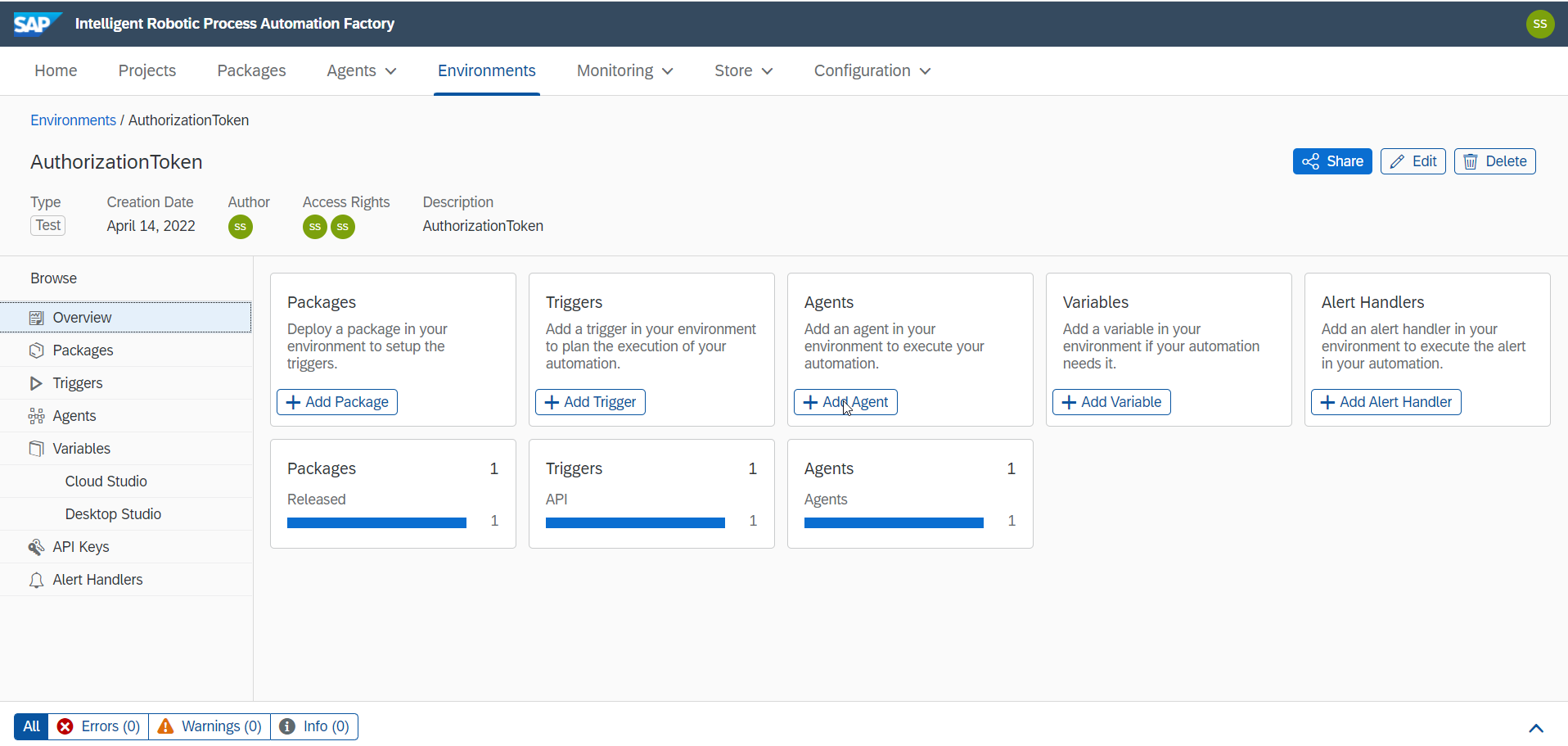
Task: Click the Variables icon in sidebar
Action: pos(36,449)
